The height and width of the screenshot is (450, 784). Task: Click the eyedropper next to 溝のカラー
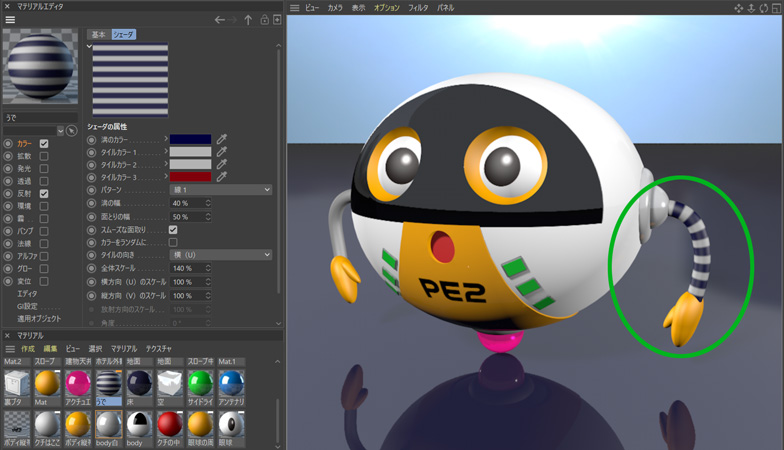(222, 139)
